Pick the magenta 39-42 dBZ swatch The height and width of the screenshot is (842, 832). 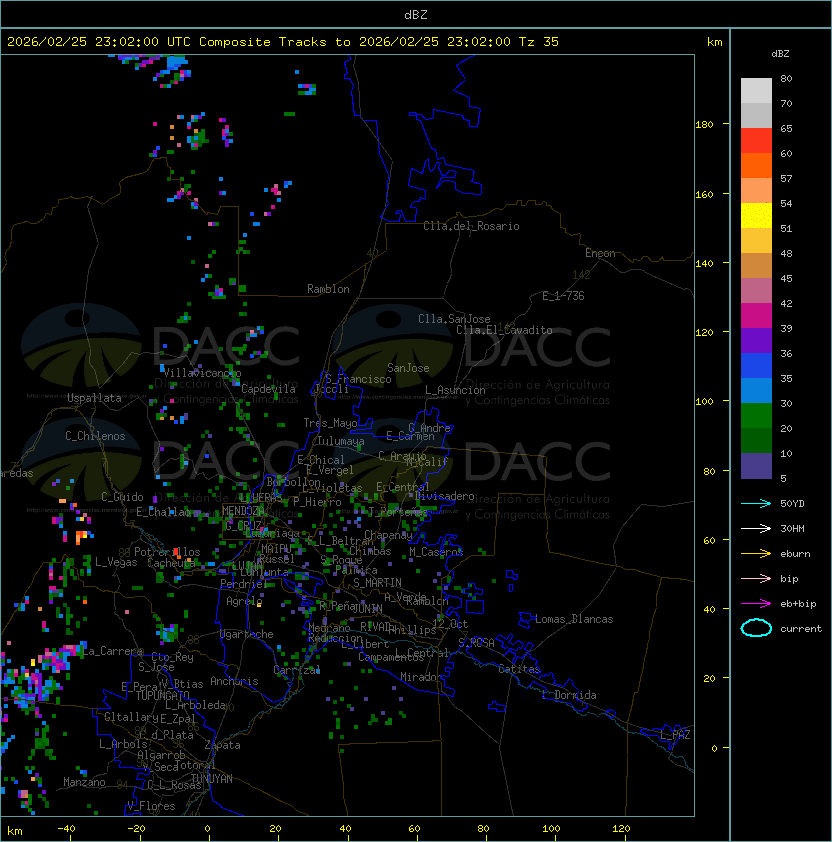(x=756, y=315)
